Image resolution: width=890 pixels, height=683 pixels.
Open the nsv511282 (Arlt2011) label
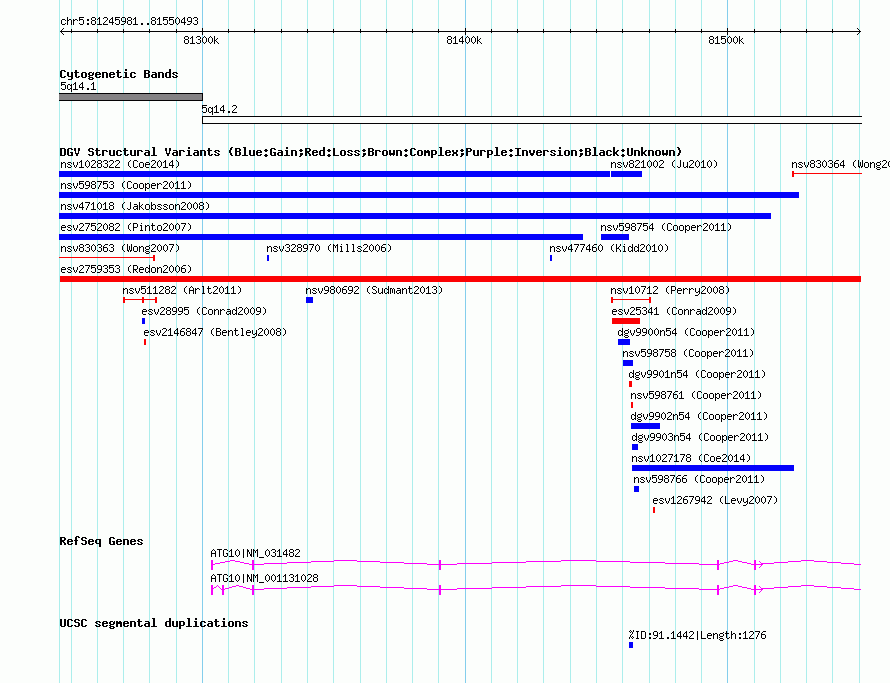182,290
